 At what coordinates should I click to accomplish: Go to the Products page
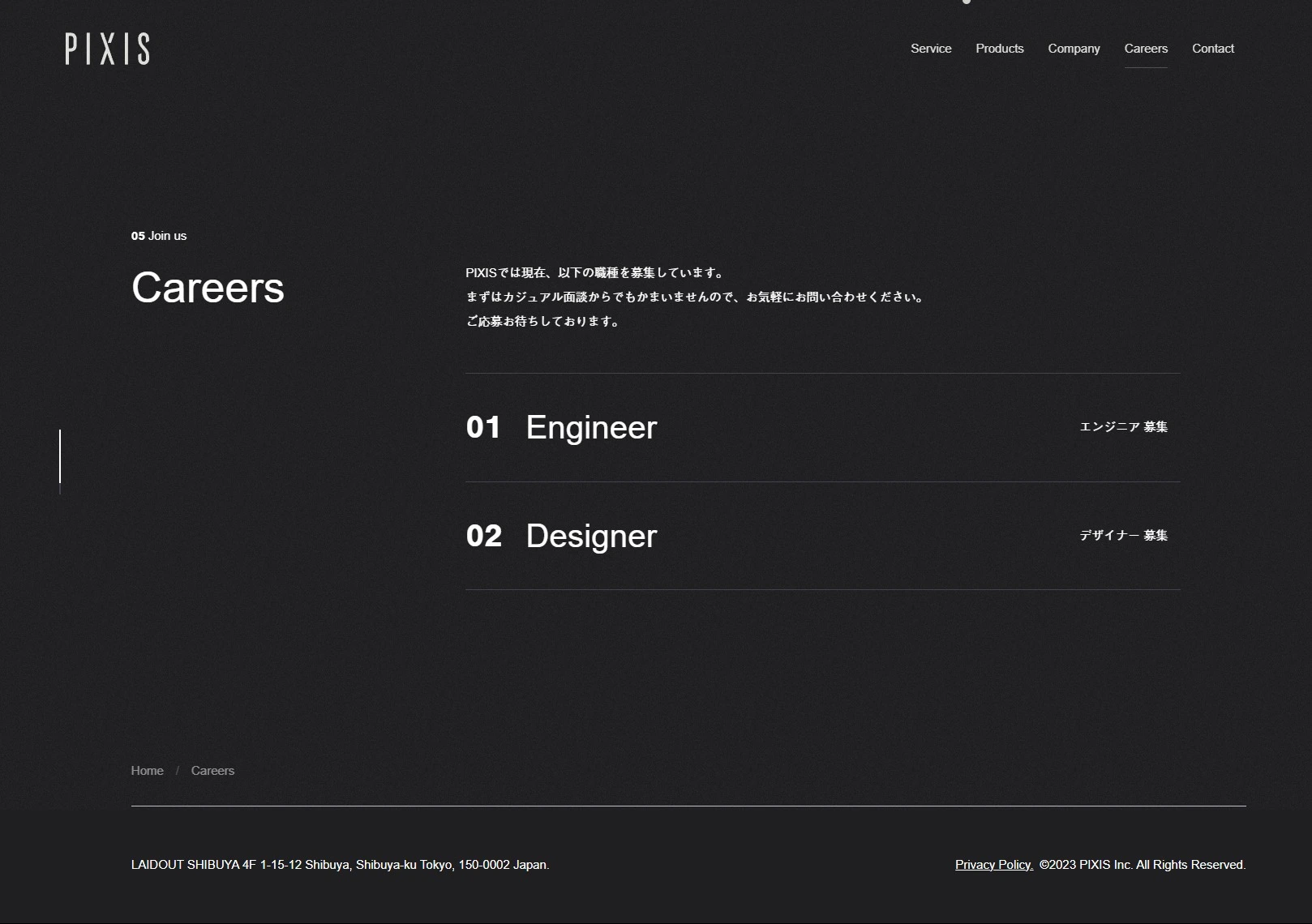pyautogui.click(x=999, y=49)
